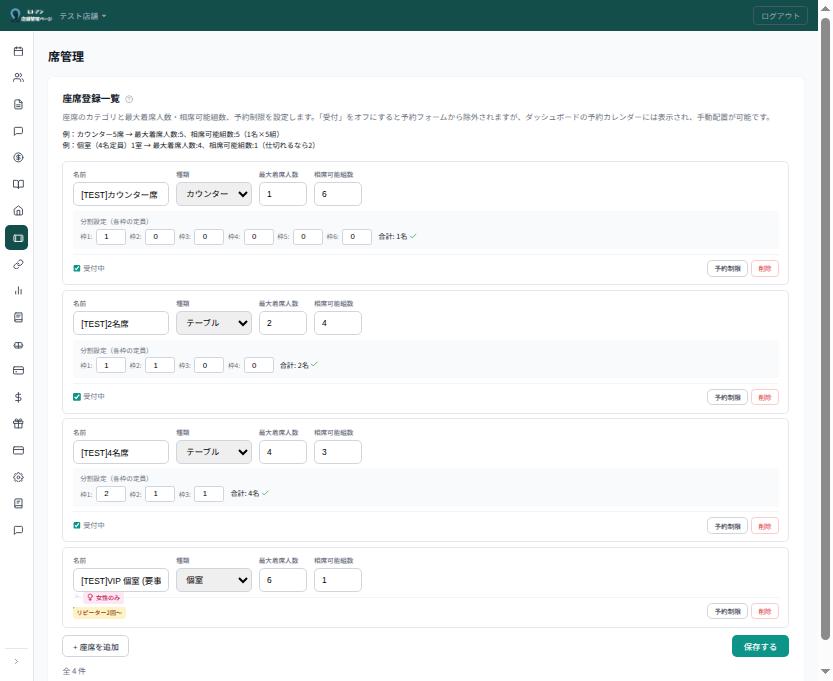This screenshot has width=833, height=681.
Task: Click カウンター席 相席可能組数 field showing 6
Action: click(x=338, y=194)
